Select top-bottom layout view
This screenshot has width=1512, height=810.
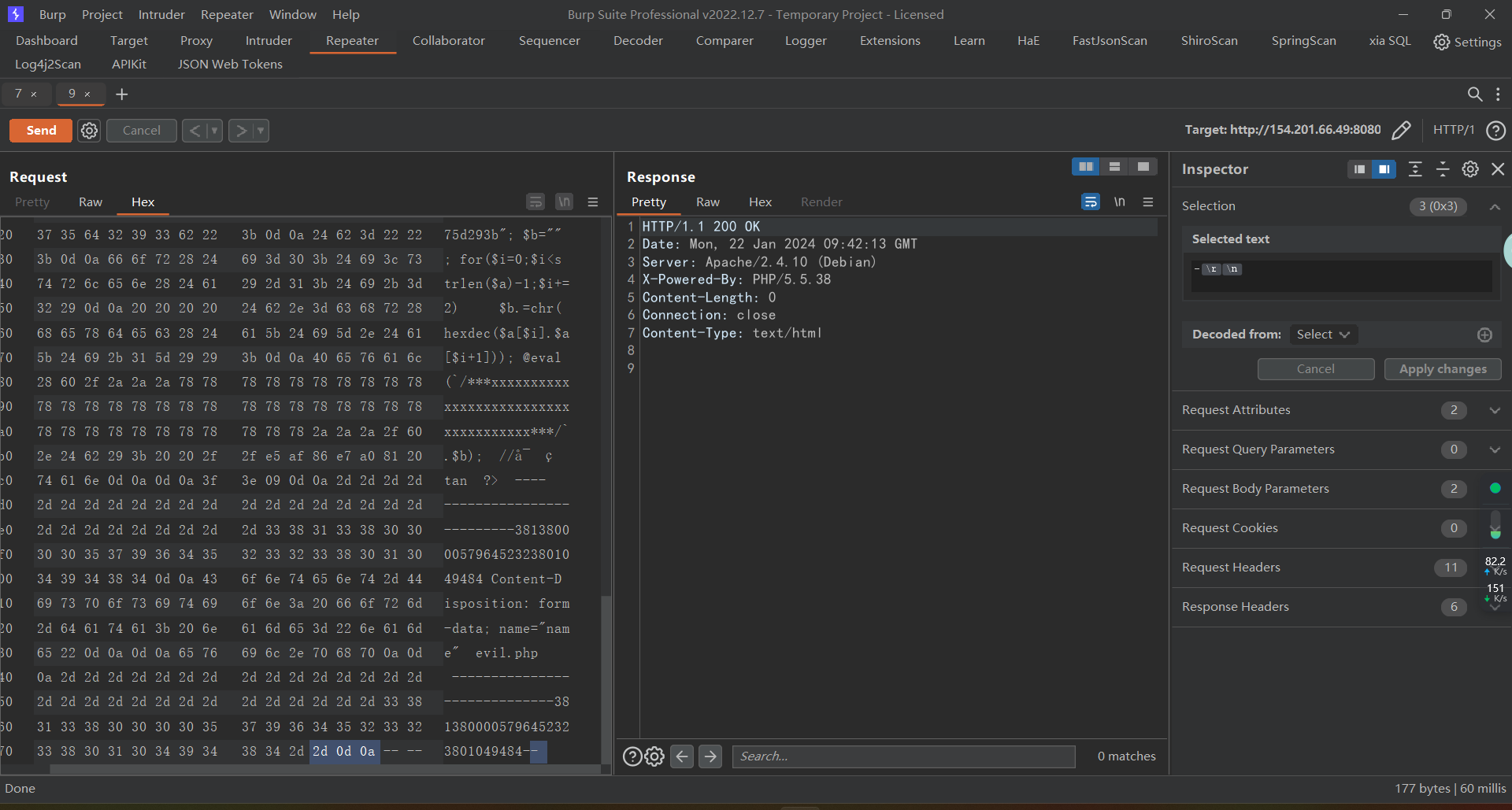[x=1114, y=167]
